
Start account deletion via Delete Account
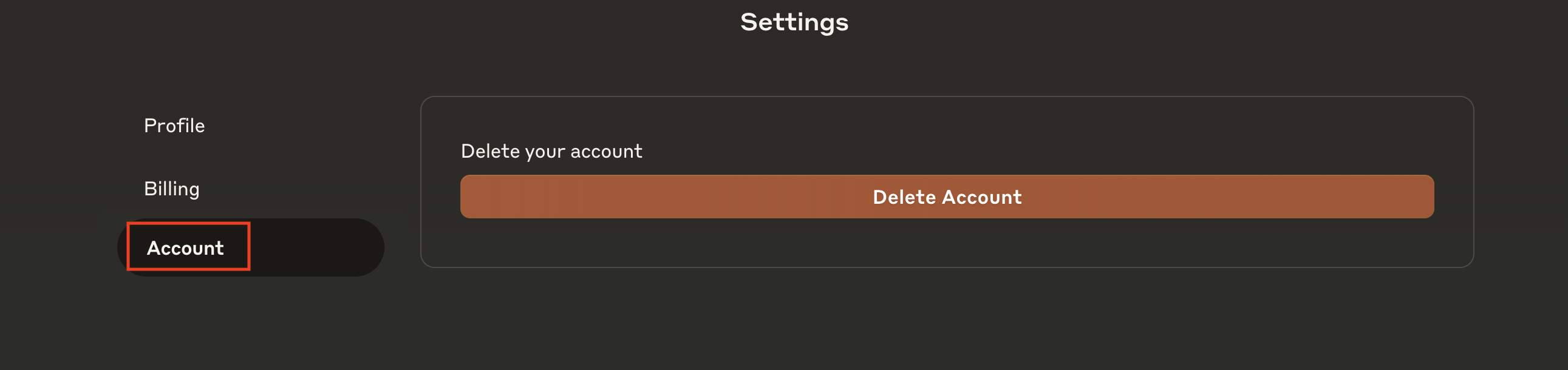click(x=947, y=197)
